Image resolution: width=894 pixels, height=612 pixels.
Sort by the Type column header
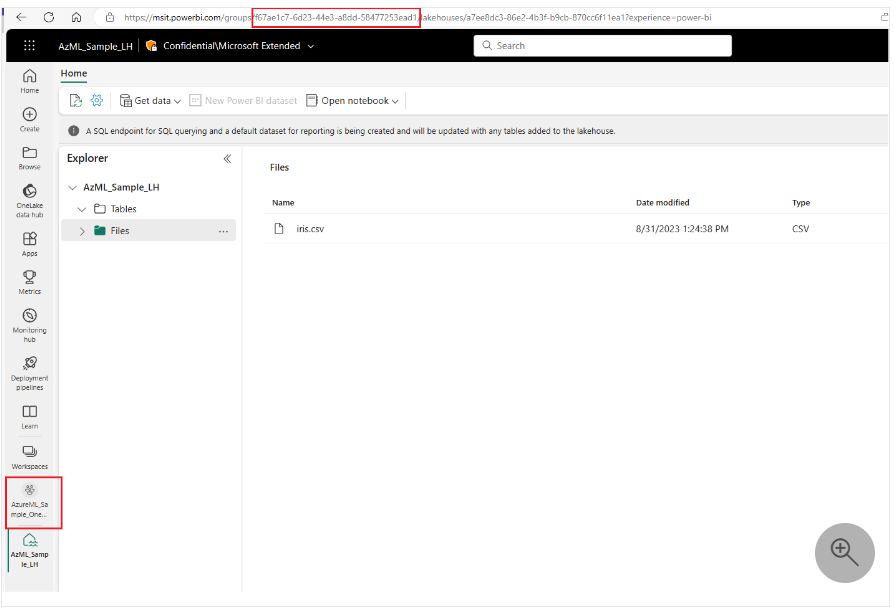click(x=801, y=203)
